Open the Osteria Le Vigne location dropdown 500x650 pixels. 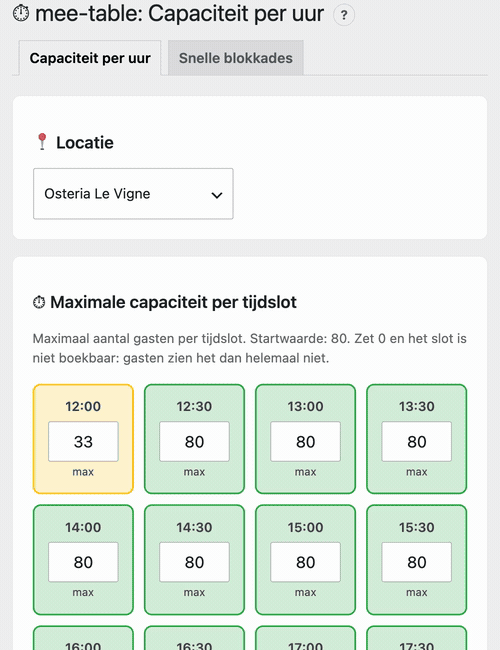point(133,194)
